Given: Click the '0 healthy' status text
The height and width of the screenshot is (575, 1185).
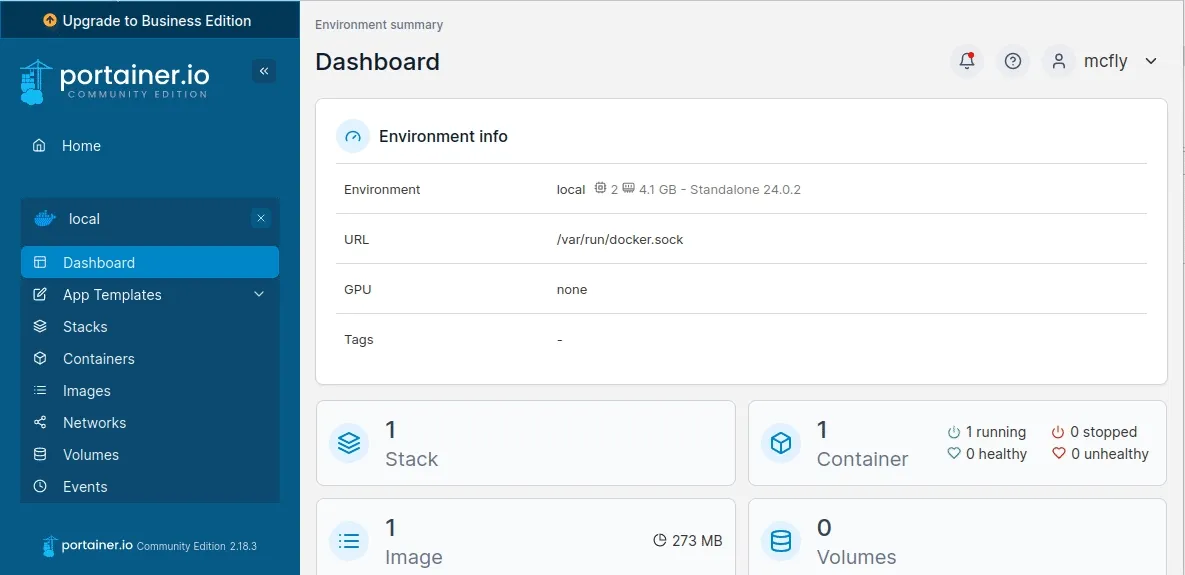Looking at the screenshot, I should pyautogui.click(x=996, y=454).
